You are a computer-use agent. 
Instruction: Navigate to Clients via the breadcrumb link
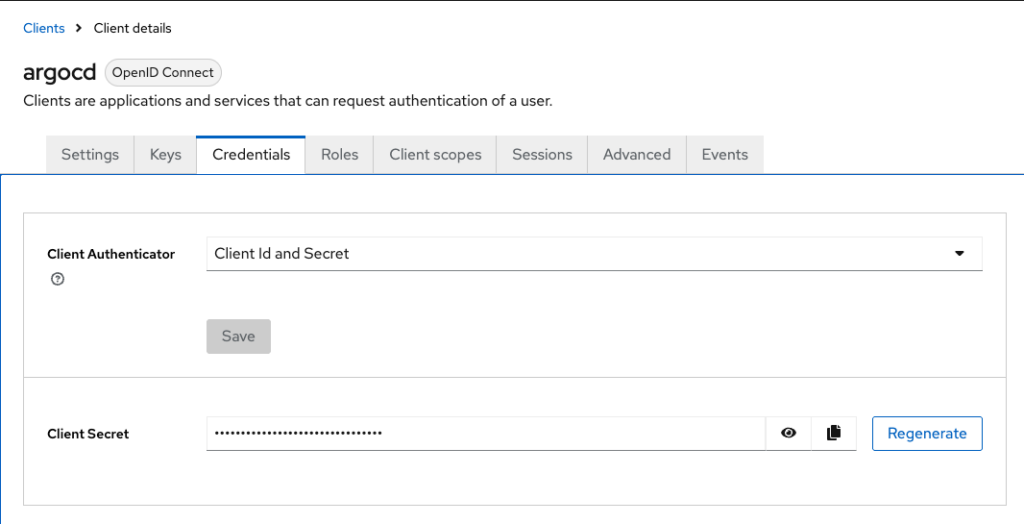pos(44,28)
